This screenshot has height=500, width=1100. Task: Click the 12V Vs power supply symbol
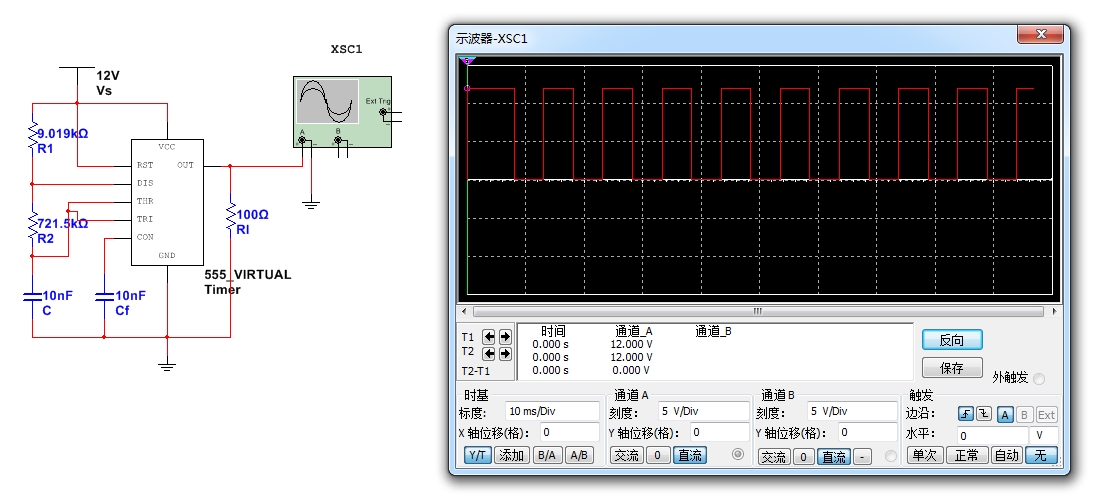77,77
